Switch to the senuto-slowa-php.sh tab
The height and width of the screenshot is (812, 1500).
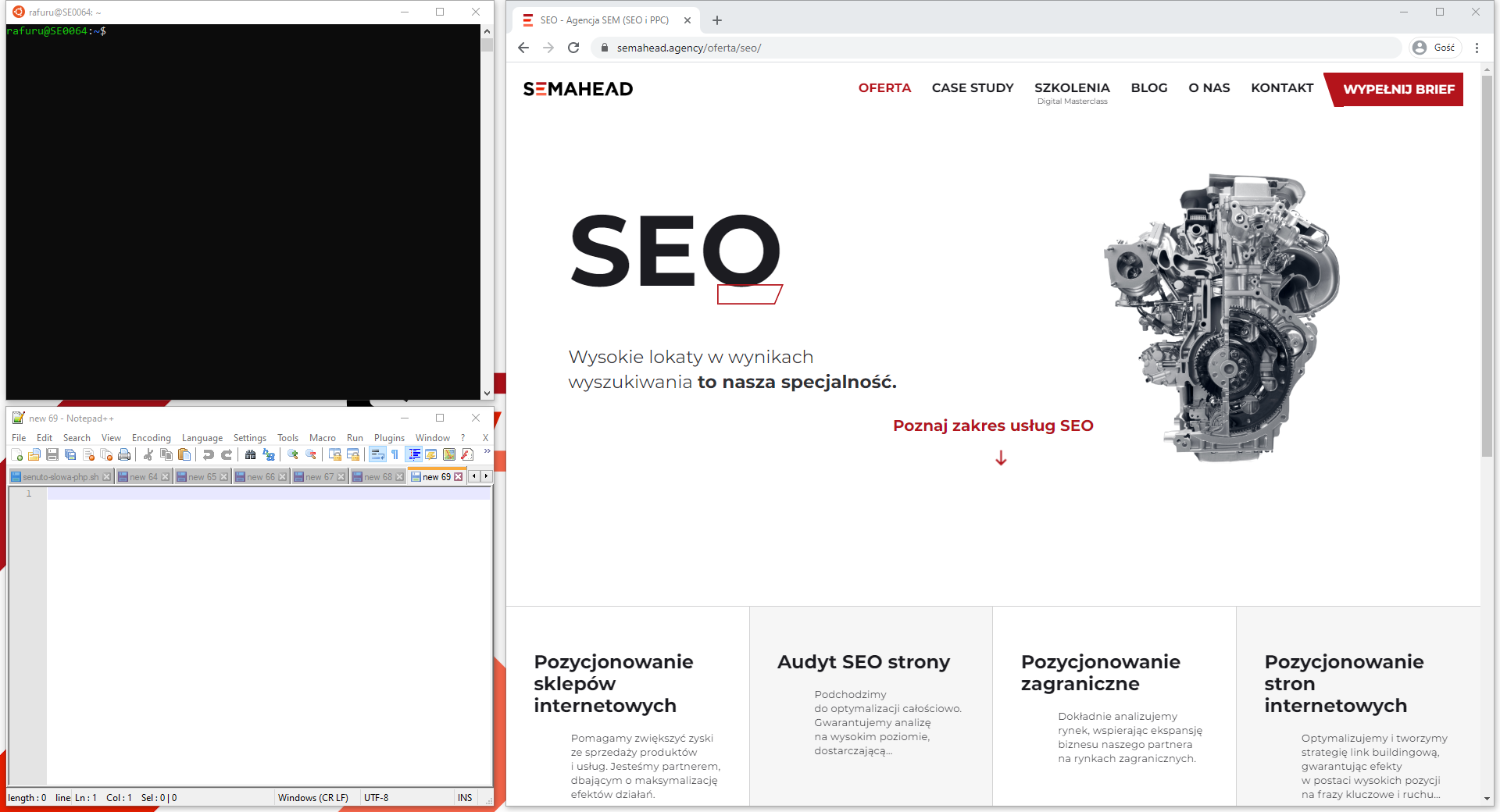coord(60,477)
